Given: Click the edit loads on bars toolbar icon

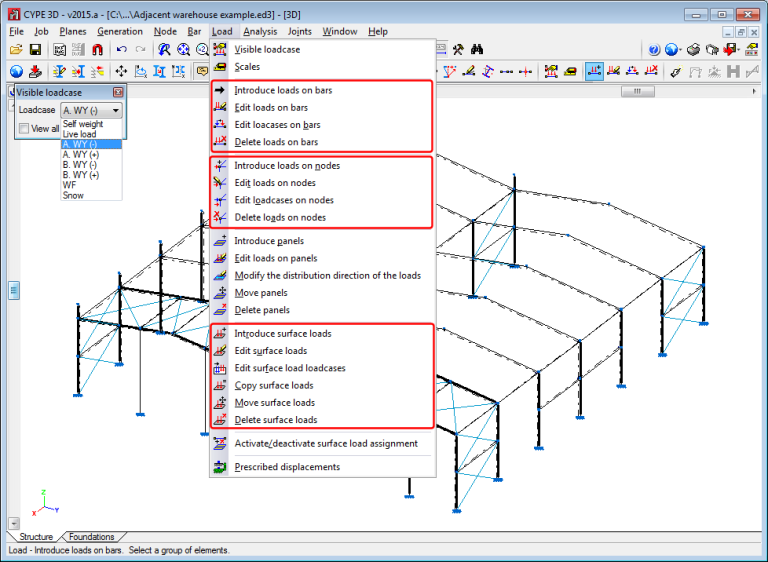Looking at the screenshot, I should pyautogui.click(x=613, y=72).
